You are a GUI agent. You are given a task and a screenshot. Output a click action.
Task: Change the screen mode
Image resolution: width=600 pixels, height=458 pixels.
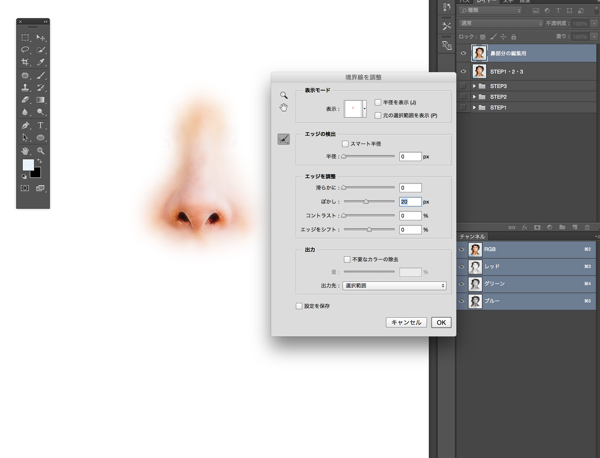click(40, 188)
